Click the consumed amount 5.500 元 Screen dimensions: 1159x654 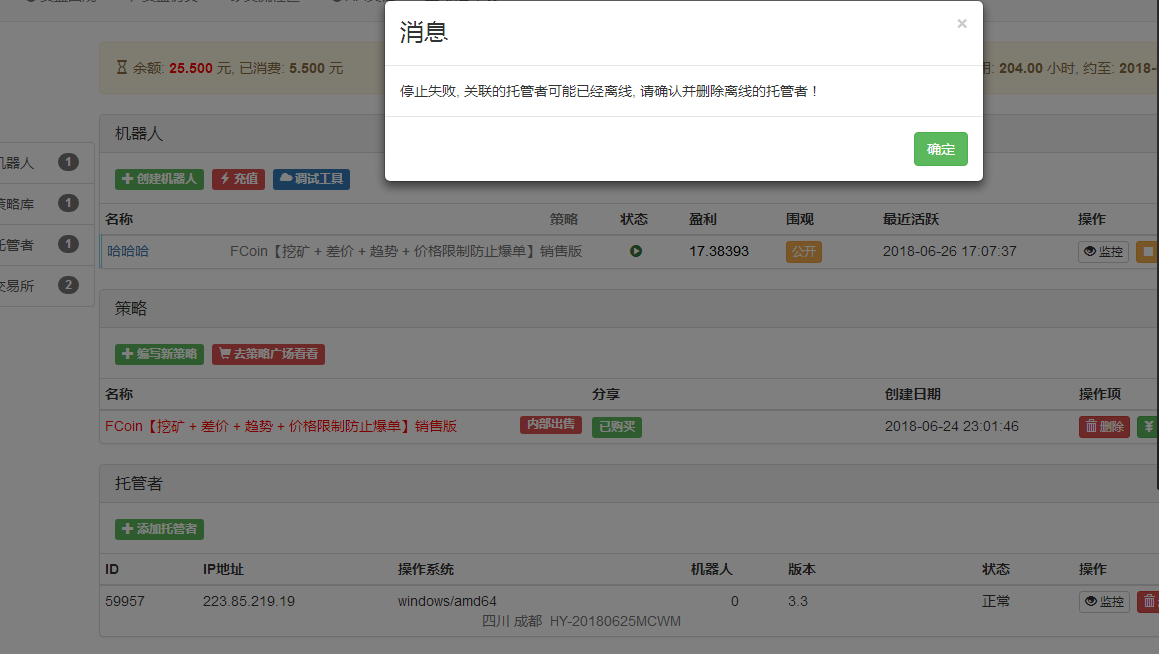(x=316, y=68)
